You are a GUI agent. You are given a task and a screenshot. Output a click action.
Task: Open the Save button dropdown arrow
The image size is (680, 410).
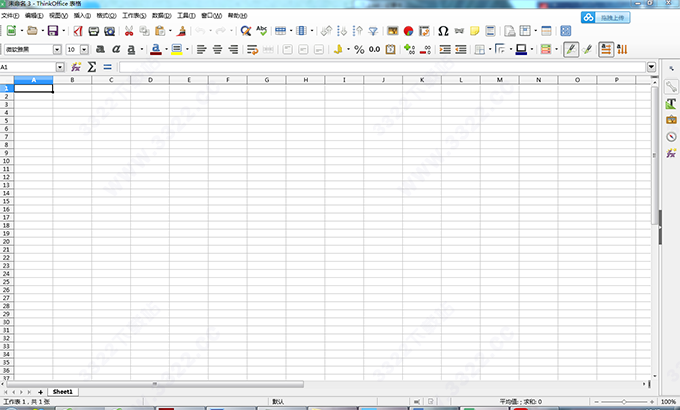63,31
